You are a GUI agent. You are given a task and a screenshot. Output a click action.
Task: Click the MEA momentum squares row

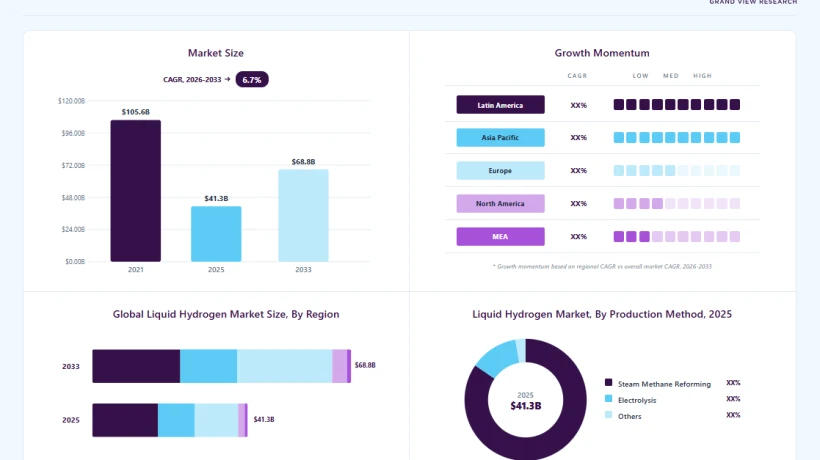[677, 236]
